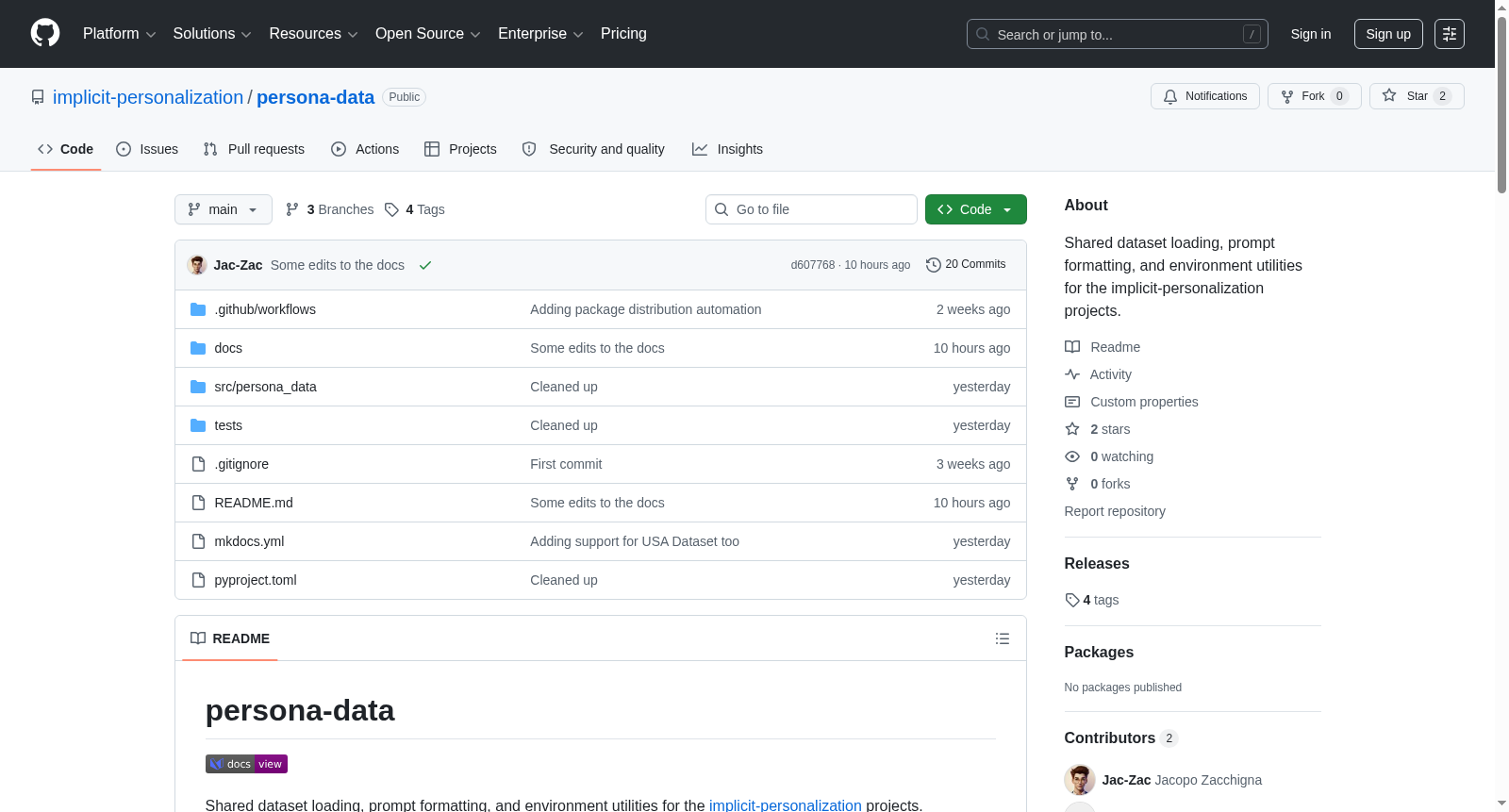Click the book icon beside Readme
This screenshot has width=1509, height=812.
pyautogui.click(x=1072, y=347)
